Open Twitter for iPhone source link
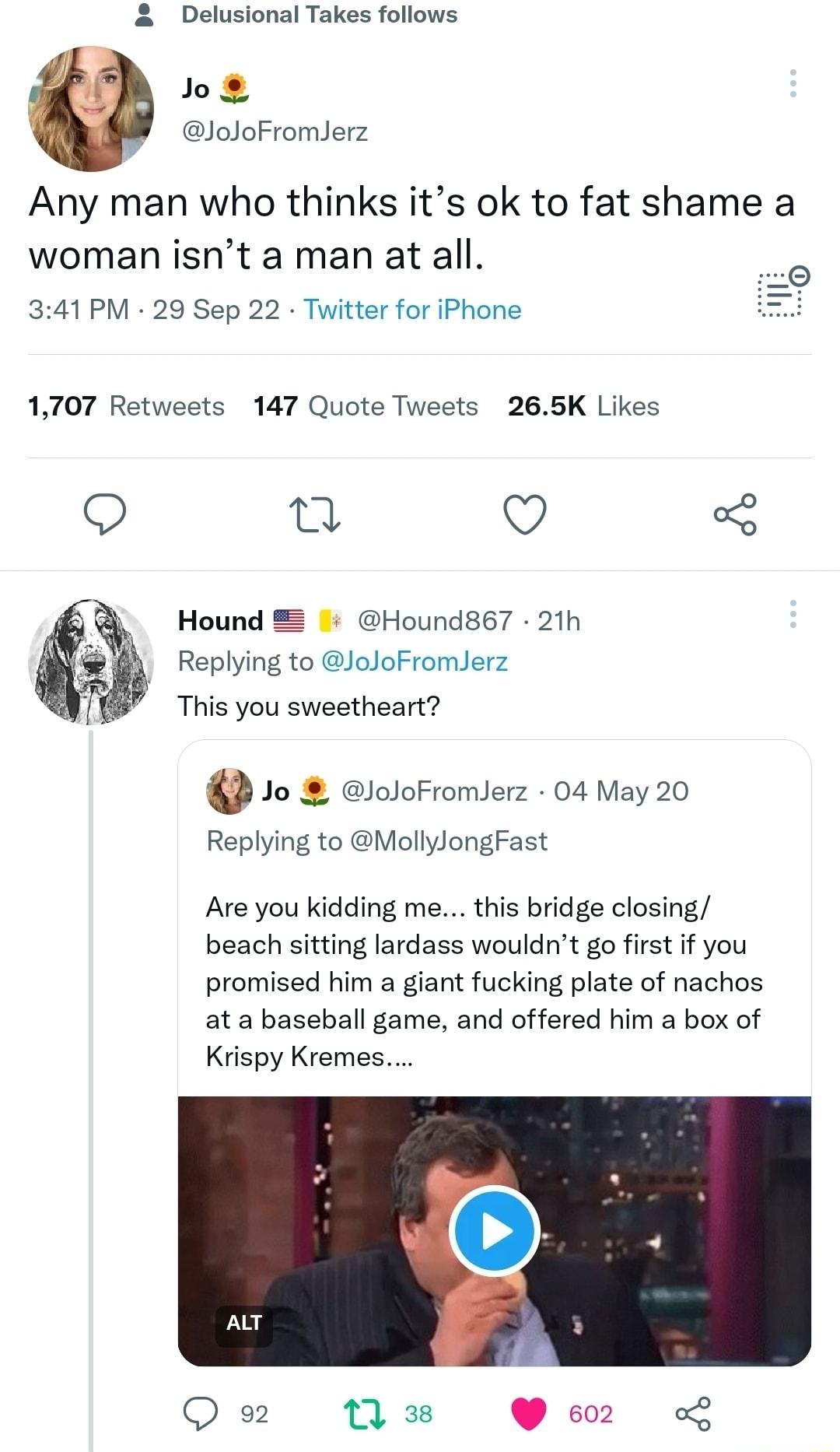The image size is (840, 1452). click(412, 310)
